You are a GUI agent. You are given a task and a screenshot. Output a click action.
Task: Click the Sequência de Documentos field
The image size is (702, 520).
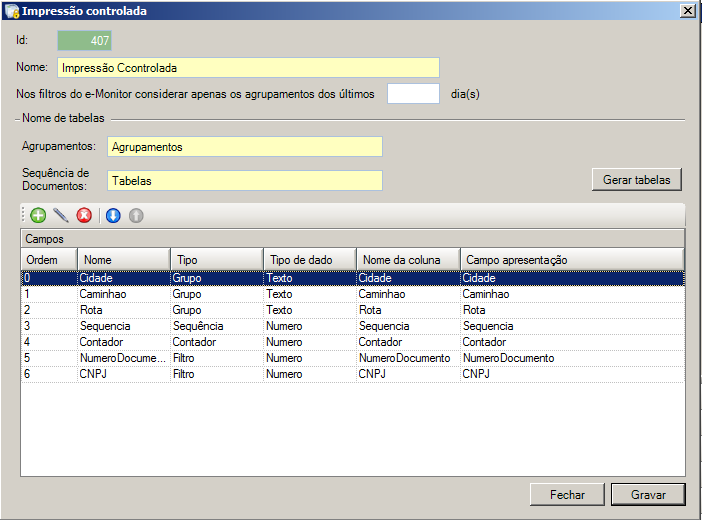coord(244,181)
